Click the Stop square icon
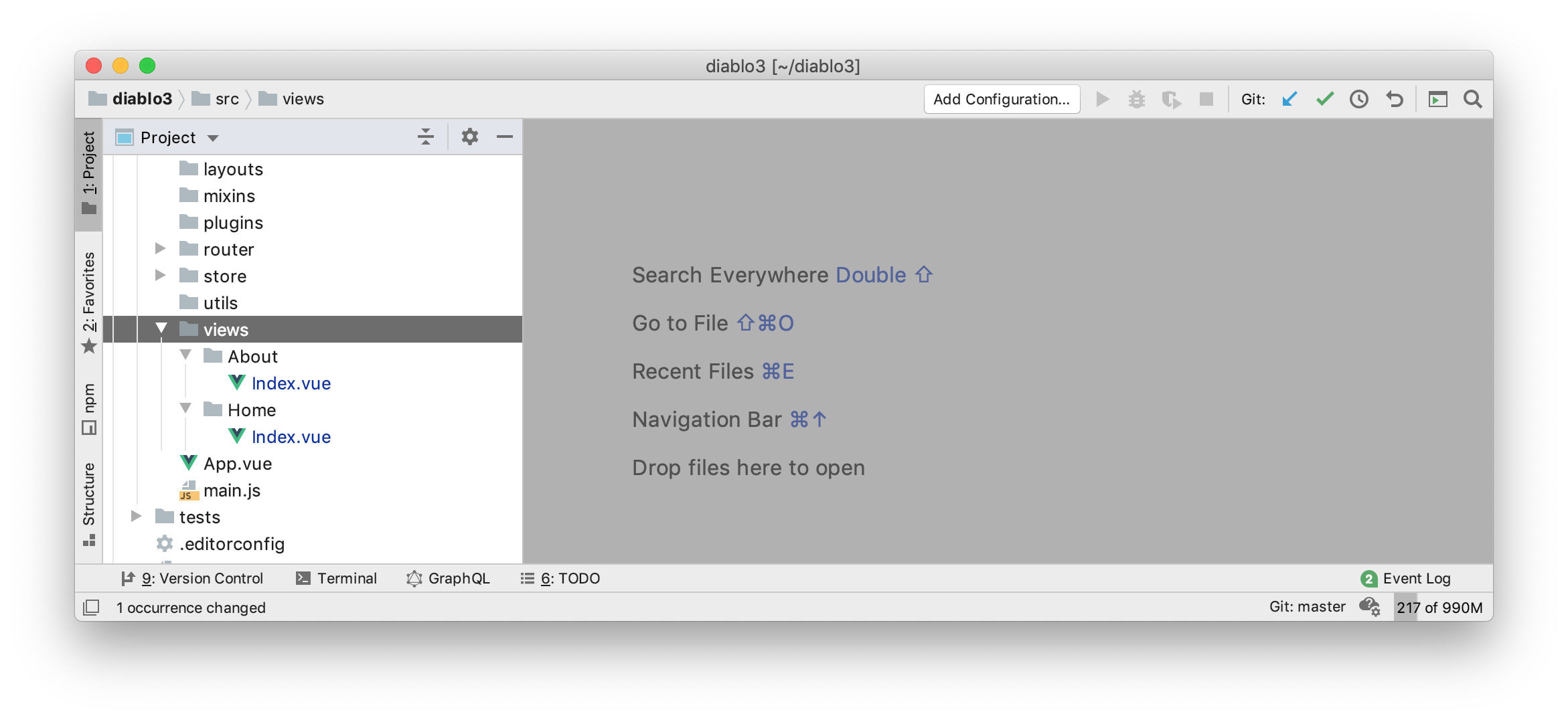This screenshot has height=720, width=1568. pos(1206,99)
